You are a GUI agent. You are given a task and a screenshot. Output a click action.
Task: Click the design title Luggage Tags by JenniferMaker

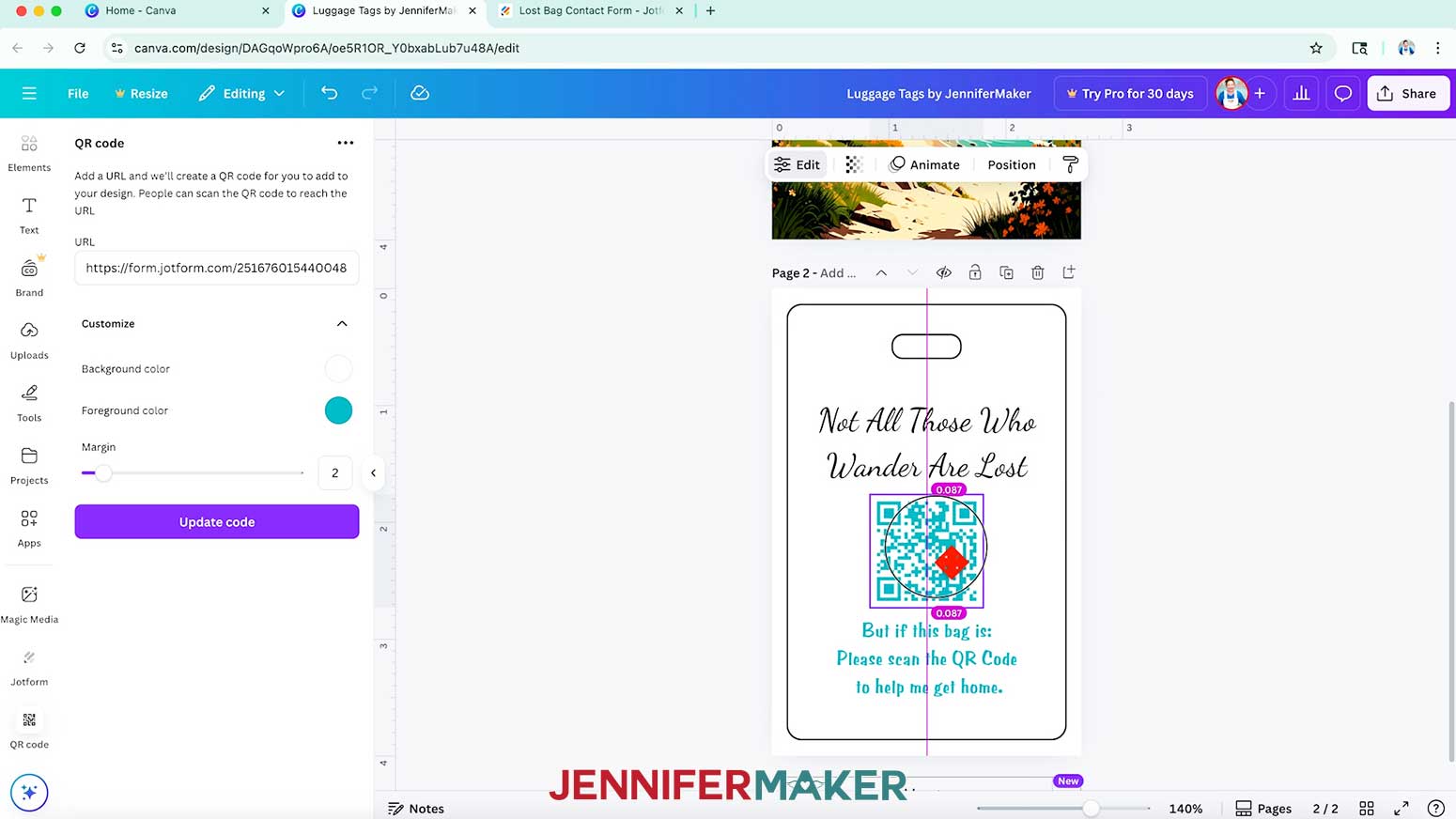[x=938, y=93]
